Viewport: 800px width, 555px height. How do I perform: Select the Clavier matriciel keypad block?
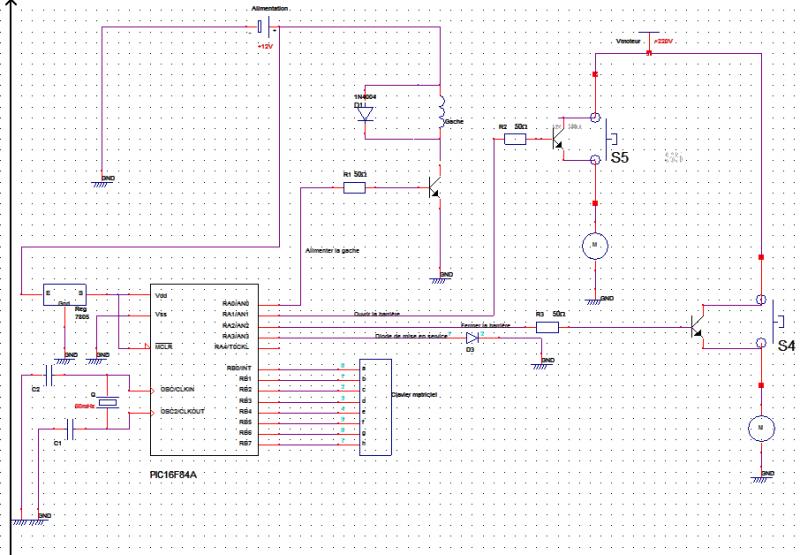click(x=376, y=407)
